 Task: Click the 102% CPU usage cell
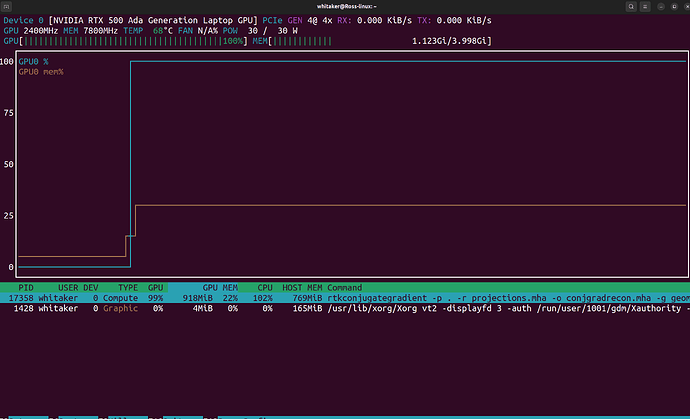[x=262, y=298]
